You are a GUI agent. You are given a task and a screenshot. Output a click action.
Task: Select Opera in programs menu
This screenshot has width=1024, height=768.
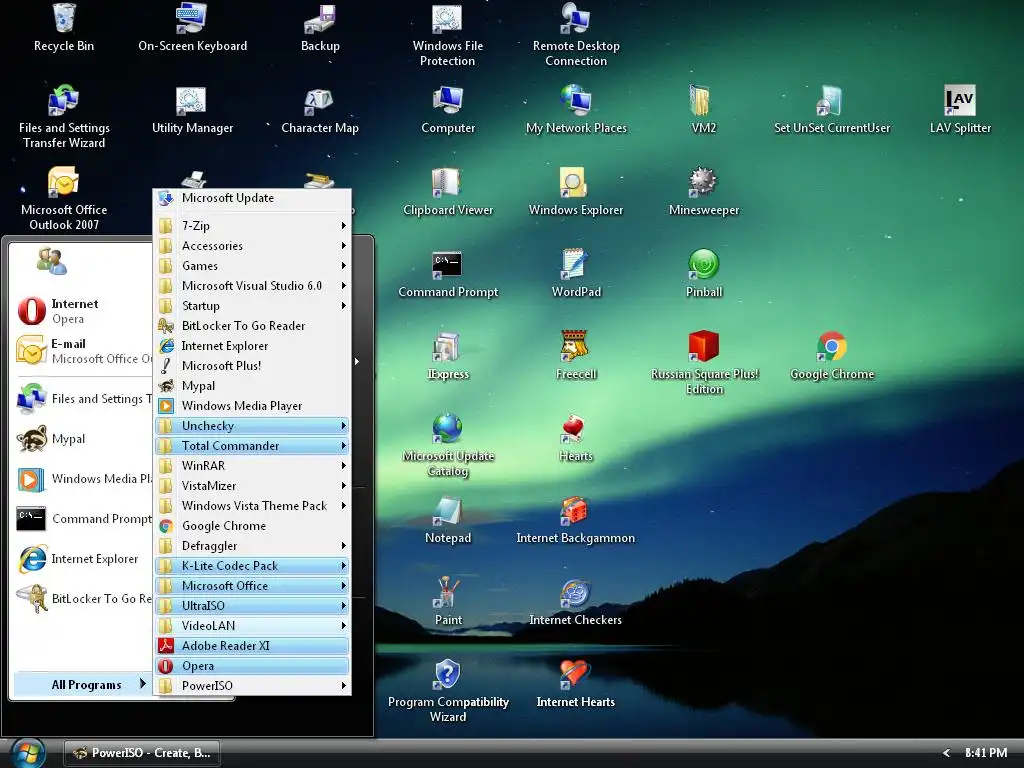pos(252,665)
